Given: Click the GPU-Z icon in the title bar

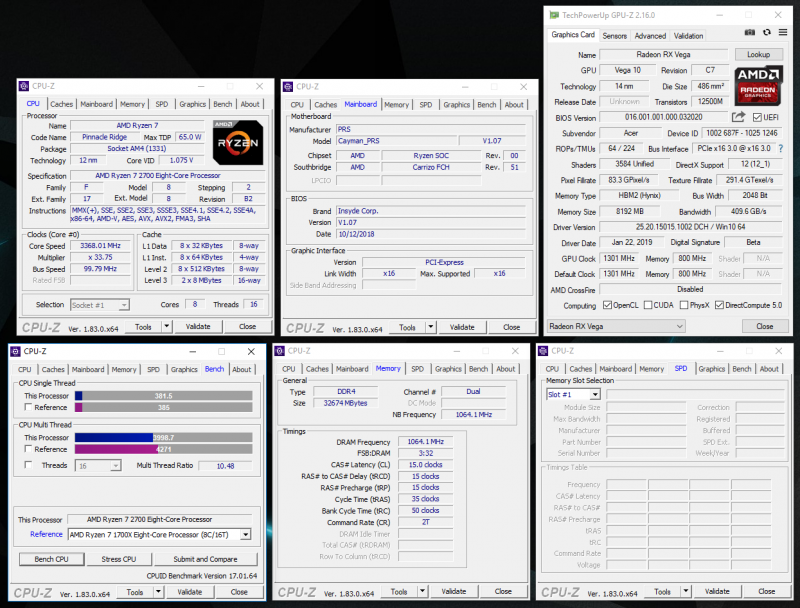Looking at the screenshot, I should click(554, 15).
